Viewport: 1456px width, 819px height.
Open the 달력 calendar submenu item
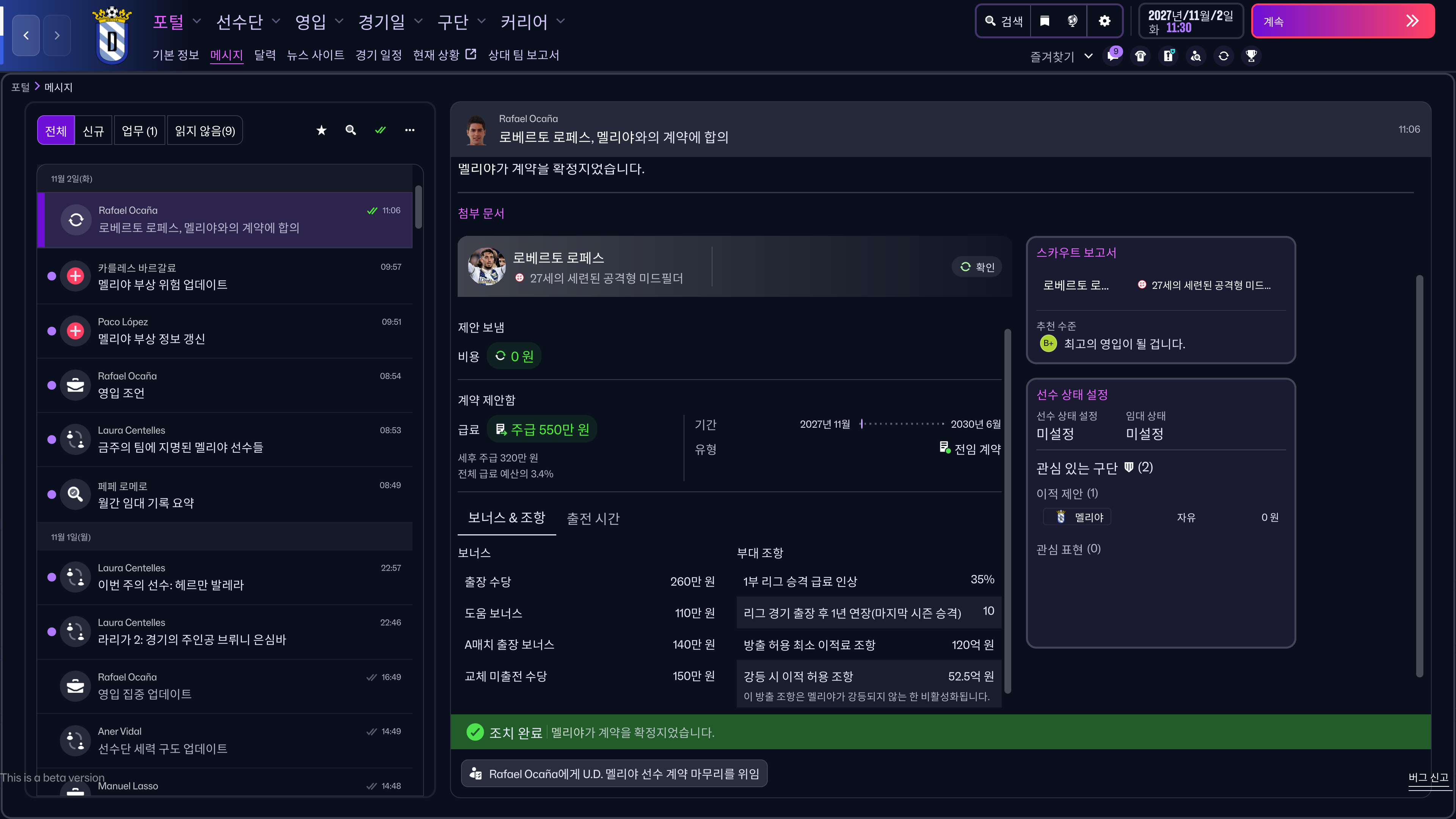point(265,55)
